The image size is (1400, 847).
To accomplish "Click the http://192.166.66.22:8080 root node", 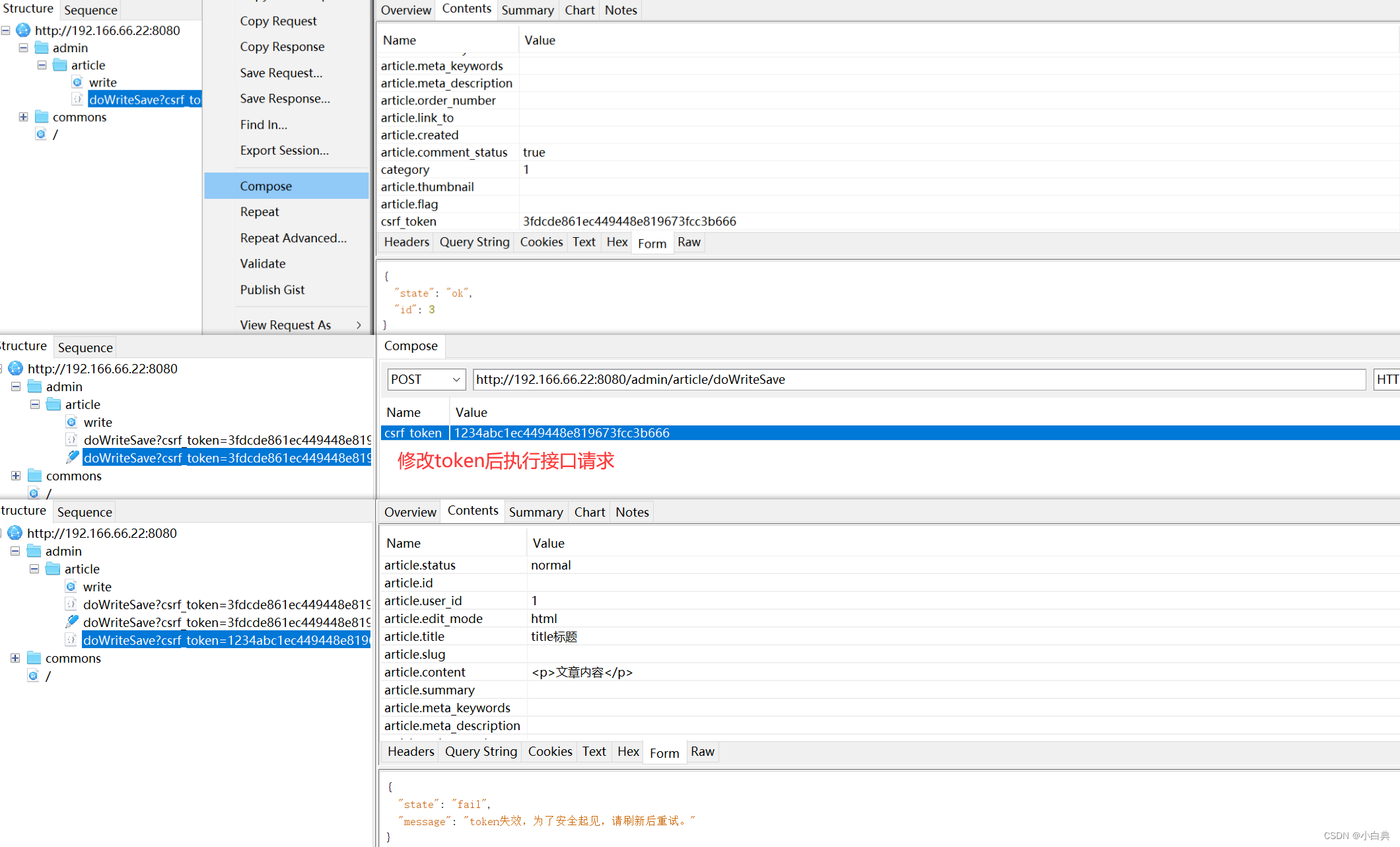I will pyautogui.click(x=108, y=30).
